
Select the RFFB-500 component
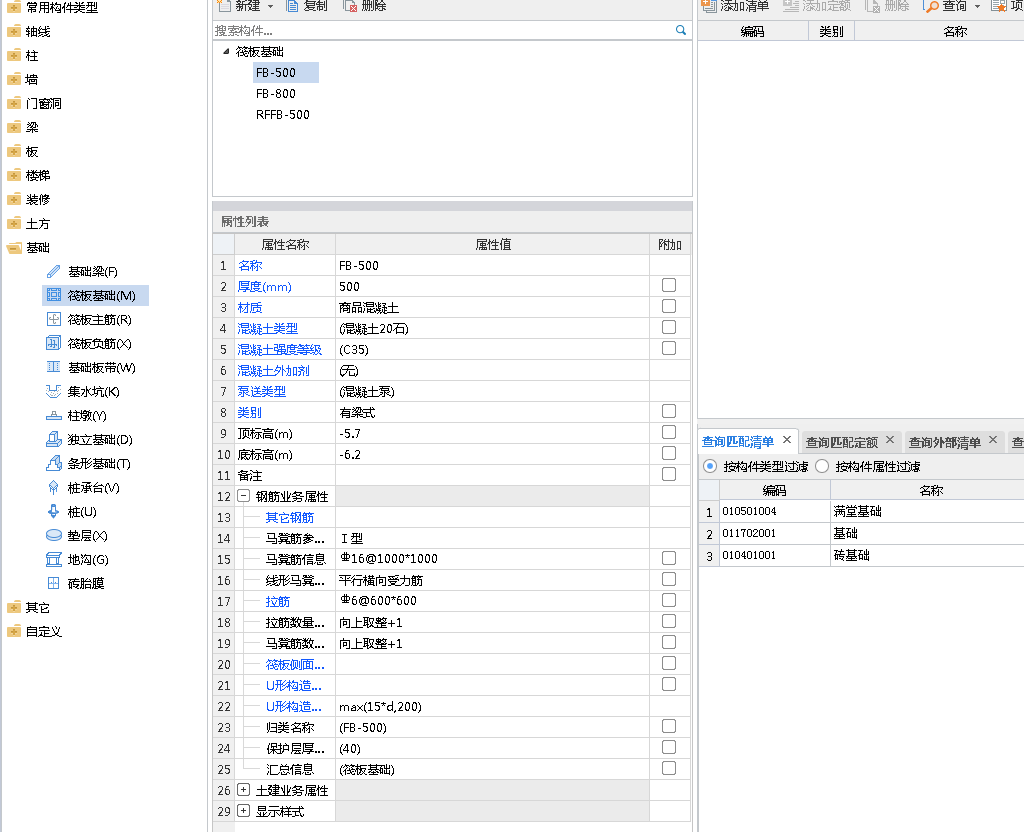coord(283,114)
